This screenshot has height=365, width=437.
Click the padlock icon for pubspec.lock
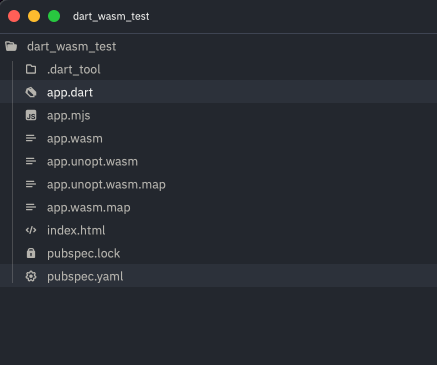31,253
